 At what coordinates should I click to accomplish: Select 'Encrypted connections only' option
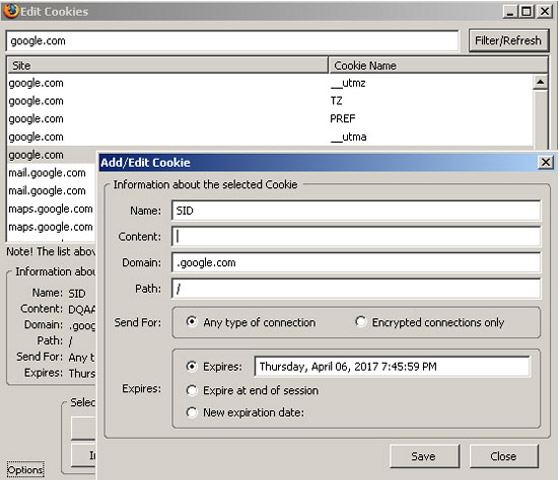(361, 321)
